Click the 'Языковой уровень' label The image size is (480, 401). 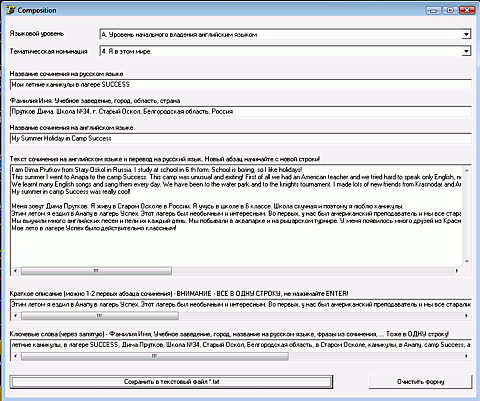37,34
